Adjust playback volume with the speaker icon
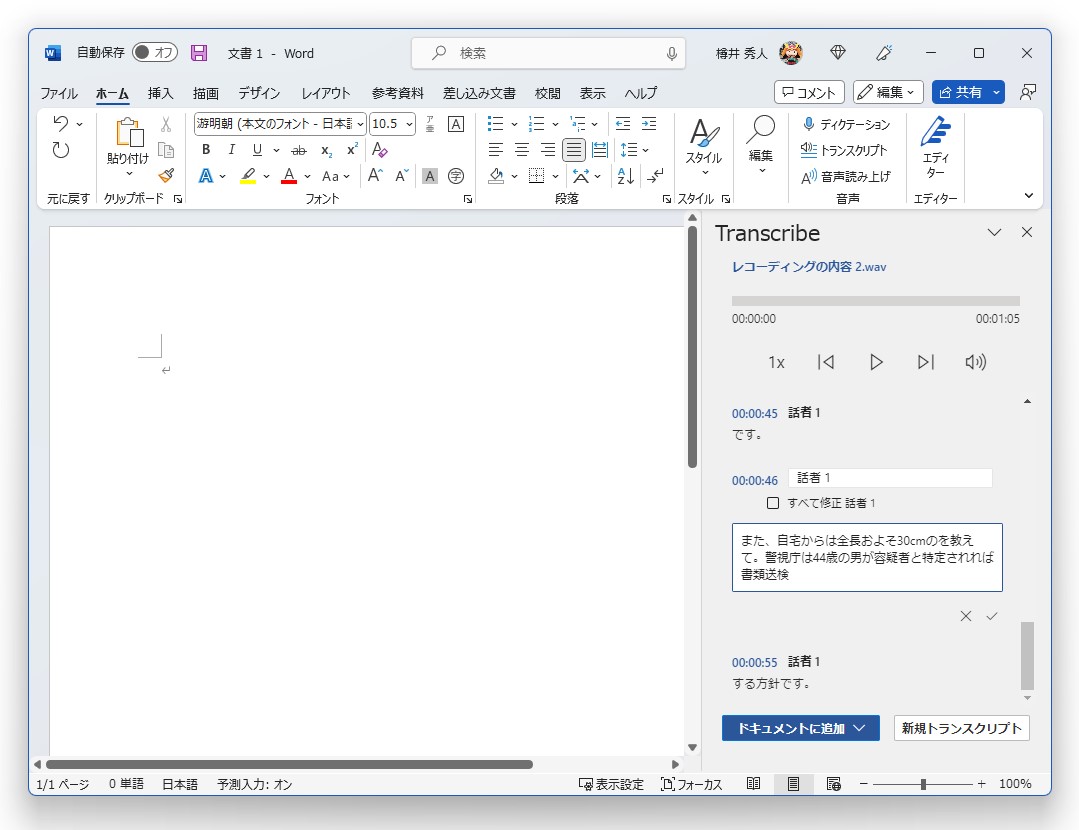Viewport: 1079px width, 830px height. 975,362
